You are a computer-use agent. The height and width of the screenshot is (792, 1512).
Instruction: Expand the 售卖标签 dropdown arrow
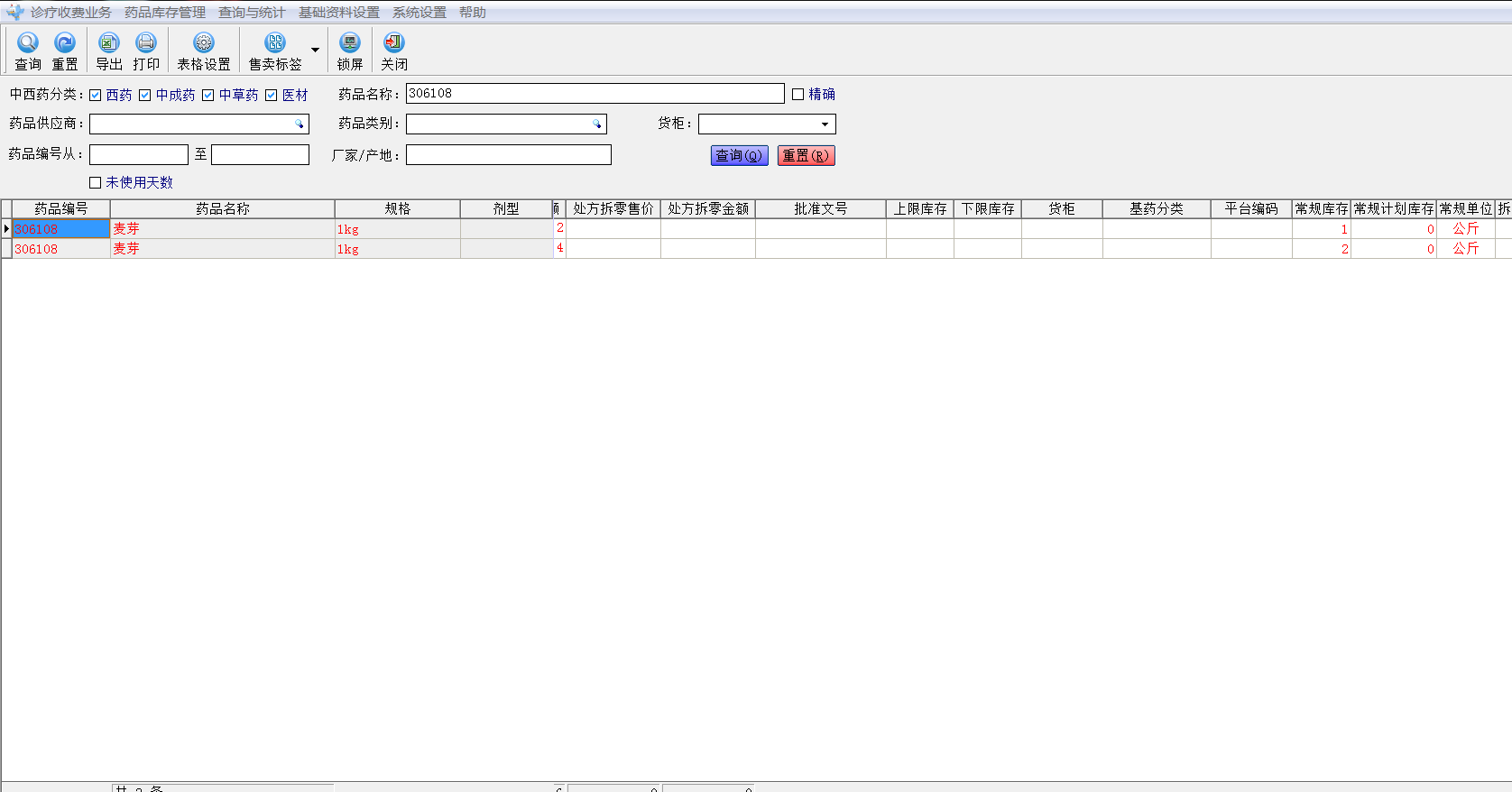(x=315, y=50)
